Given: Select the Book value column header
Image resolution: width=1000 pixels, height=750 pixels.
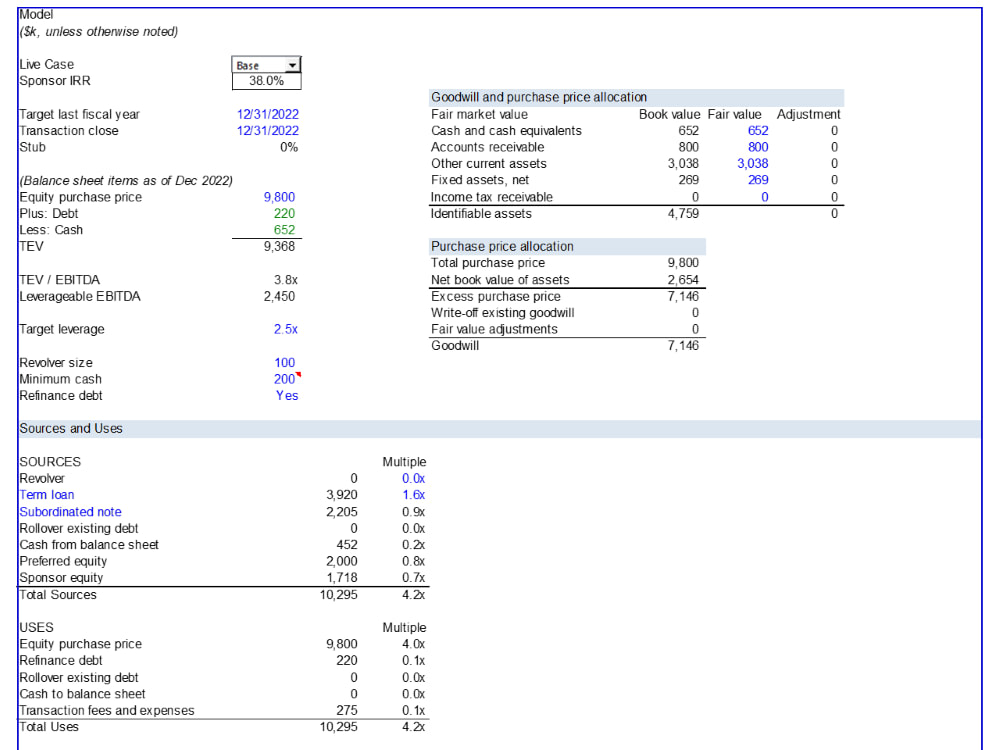Looking at the screenshot, I should point(670,115).
